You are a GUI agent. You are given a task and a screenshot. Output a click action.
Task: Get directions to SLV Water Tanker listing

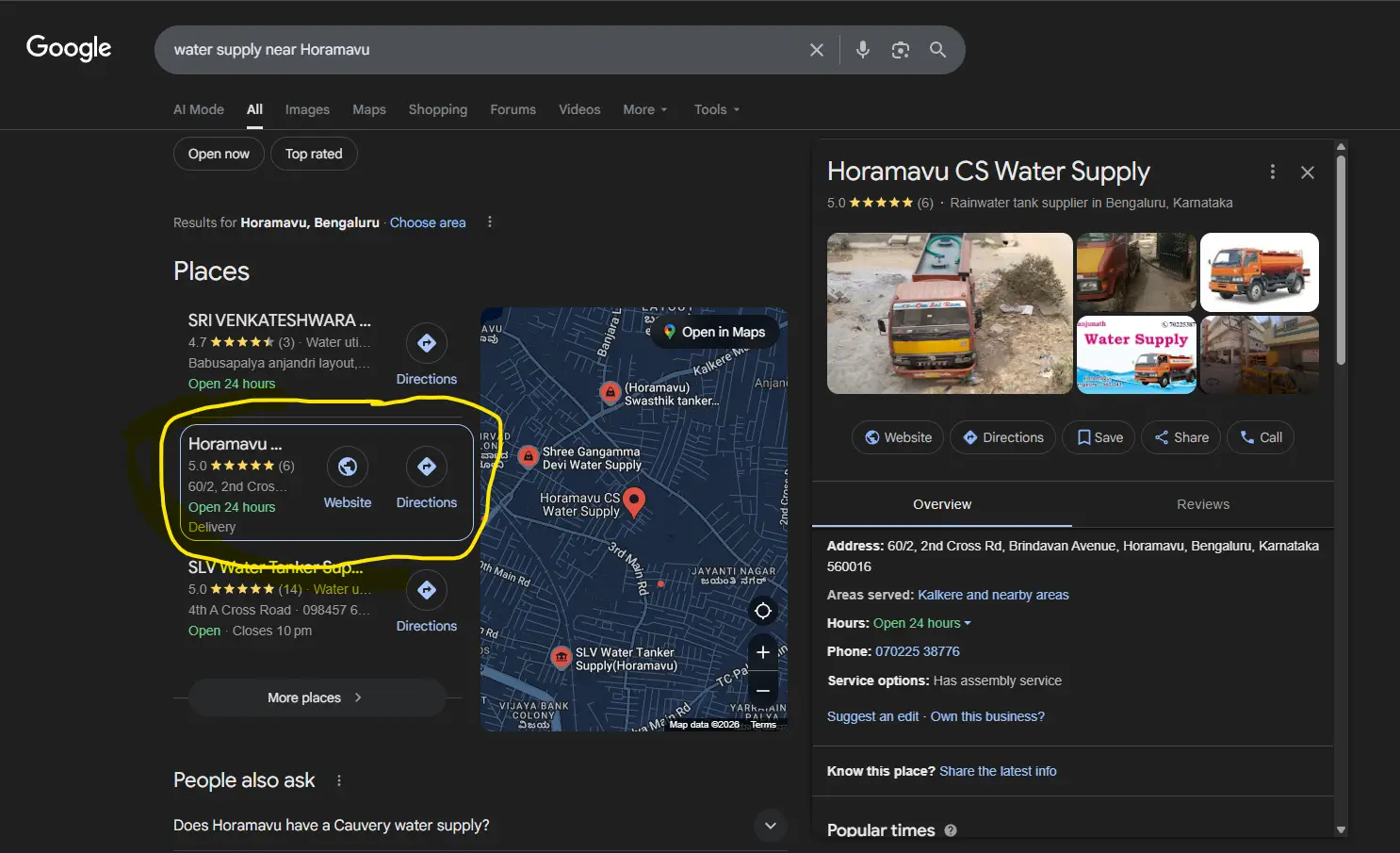tap(427, 601)
